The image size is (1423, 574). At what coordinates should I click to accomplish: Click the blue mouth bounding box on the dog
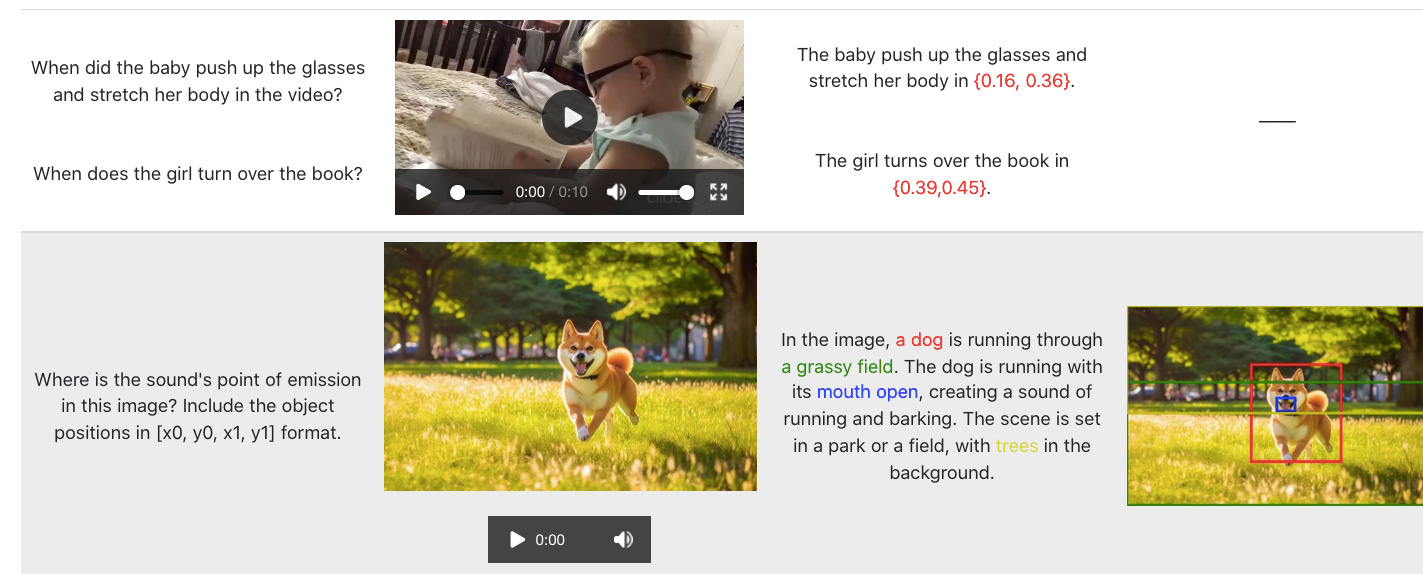(1286, 404)
